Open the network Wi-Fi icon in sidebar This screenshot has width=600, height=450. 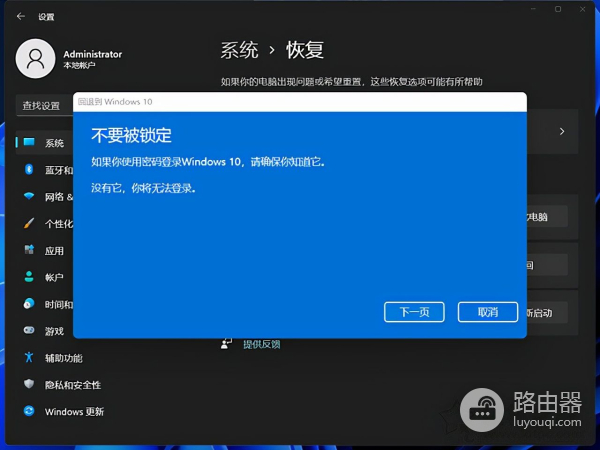click(29, 196)
